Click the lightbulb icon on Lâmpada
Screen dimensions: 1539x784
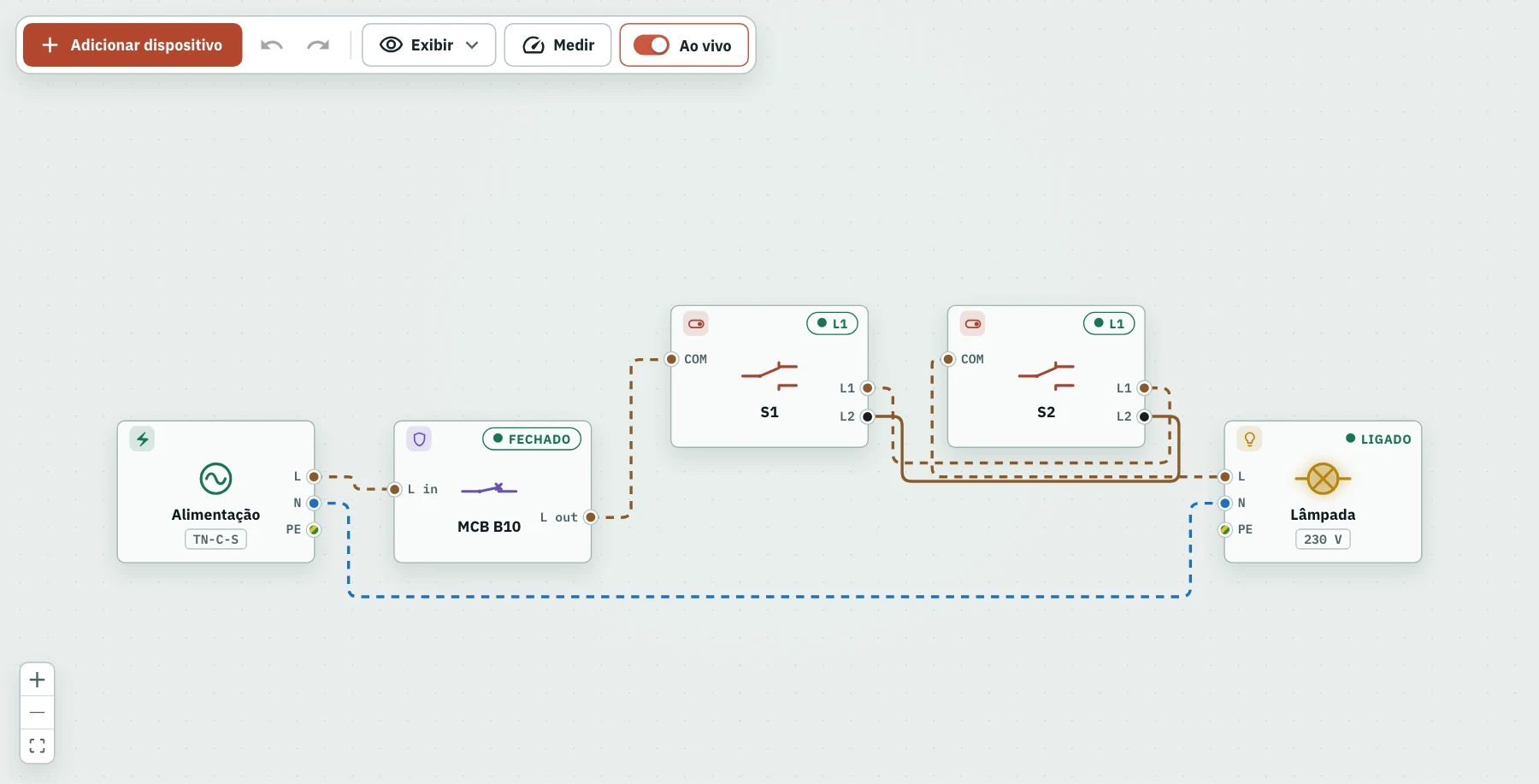1249,439
